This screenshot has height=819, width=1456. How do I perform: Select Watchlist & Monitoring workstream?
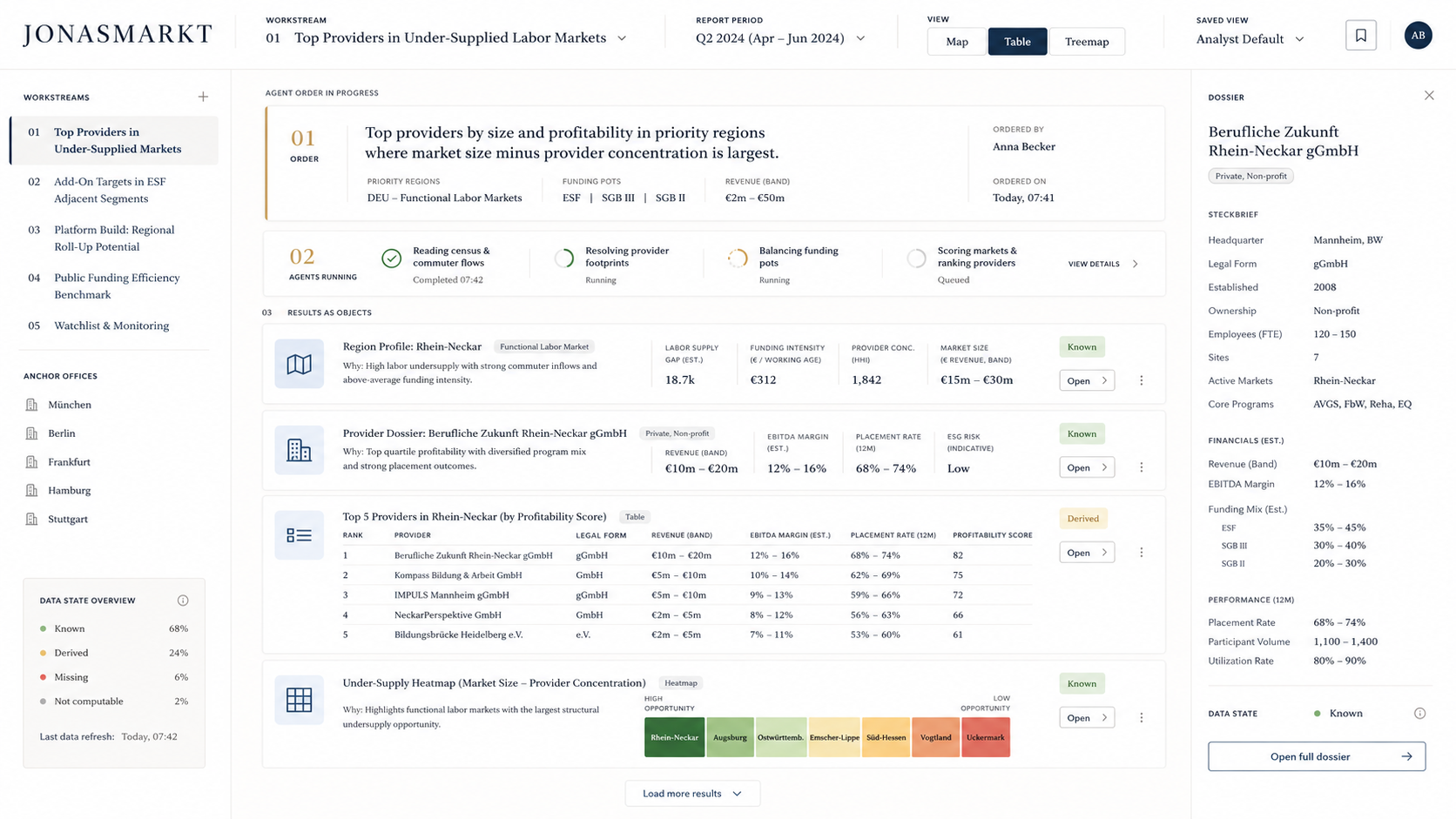click(111, 326)
